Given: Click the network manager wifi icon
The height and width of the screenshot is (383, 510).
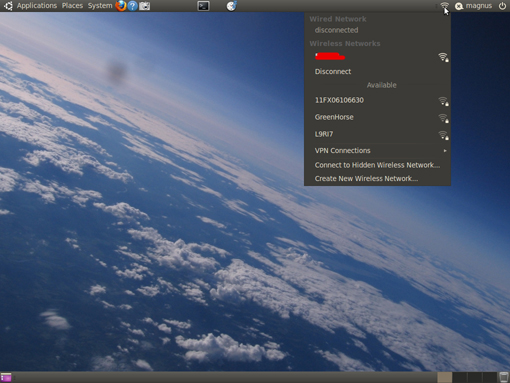Looking at the screenshot, I should 444,6.
